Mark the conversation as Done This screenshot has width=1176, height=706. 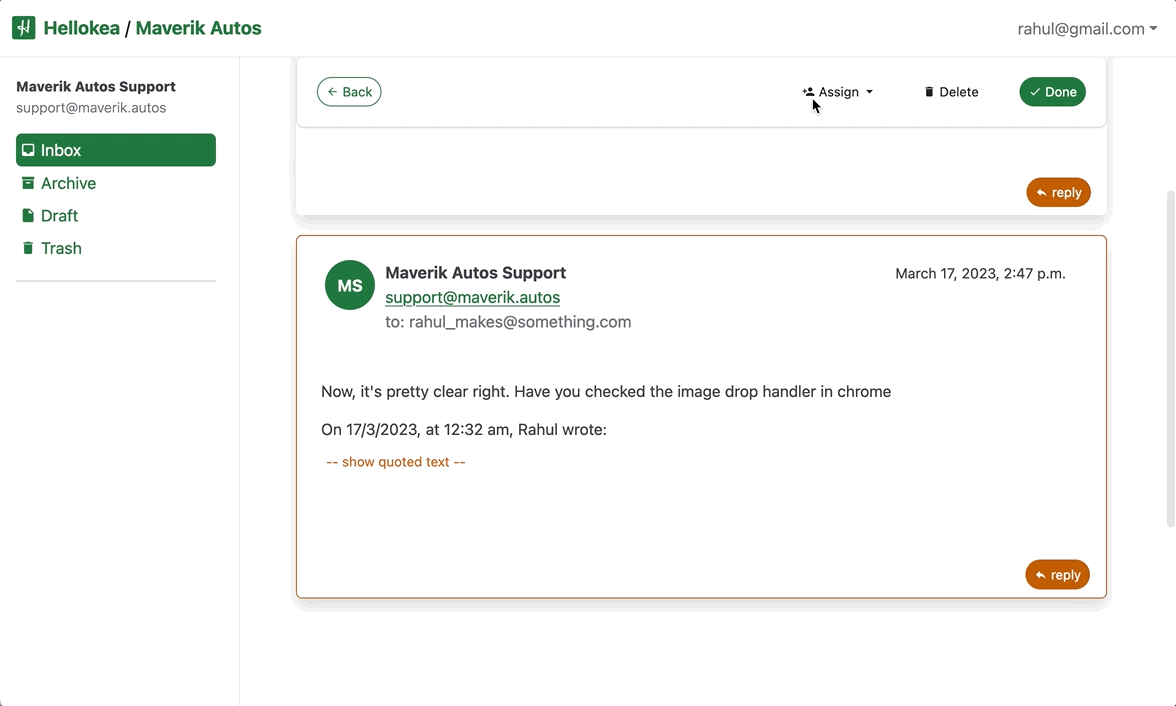pyautogui.click(x=1052, y=91)
